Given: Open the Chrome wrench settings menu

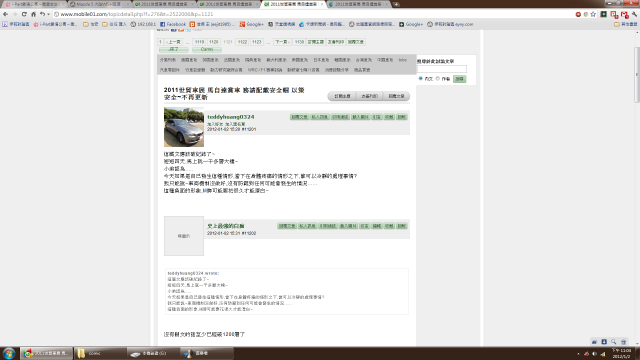Looking at the screenshot, I should pyautogui.click(x=634, y=14).
